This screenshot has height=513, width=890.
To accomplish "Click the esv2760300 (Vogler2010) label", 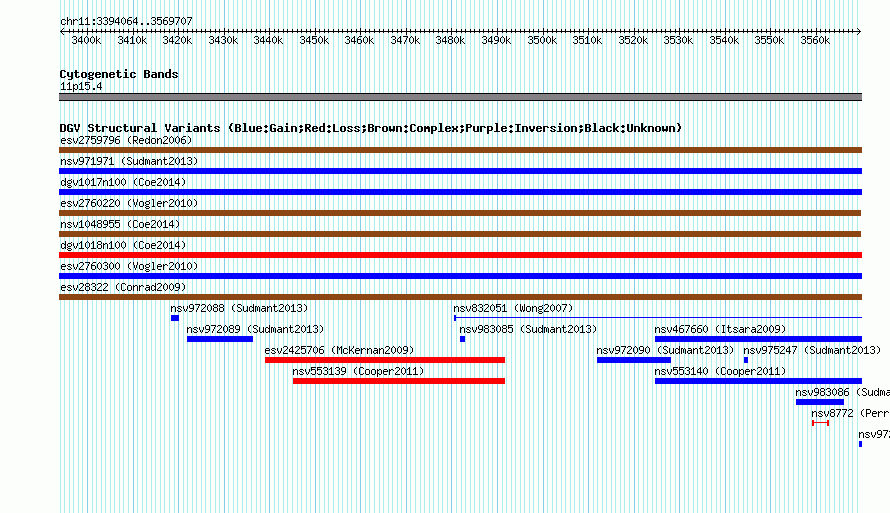I will click(129, 266).
